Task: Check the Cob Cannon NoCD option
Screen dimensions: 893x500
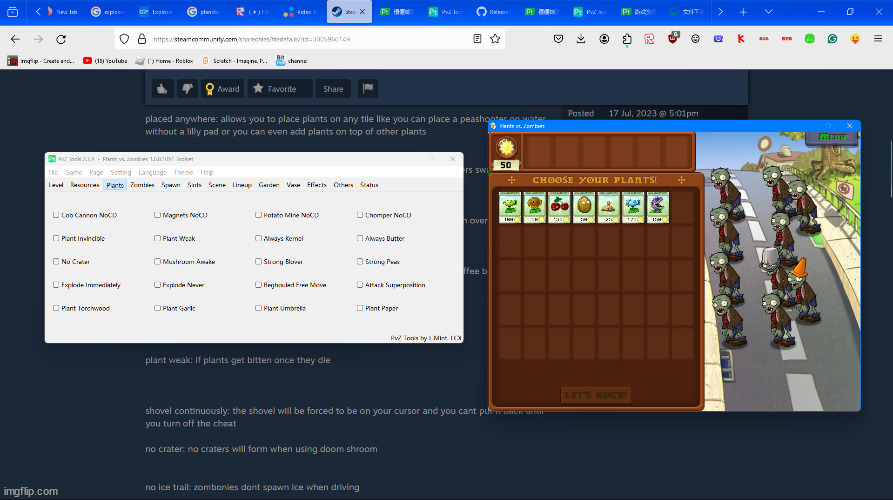Action: 56,215
